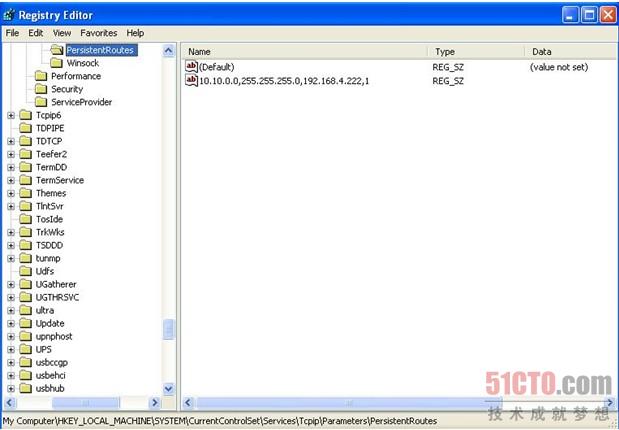Click the TrkWks folder icon
This screenshot has height=430, width=619.
pyautogui.click(x=26, y=232)
